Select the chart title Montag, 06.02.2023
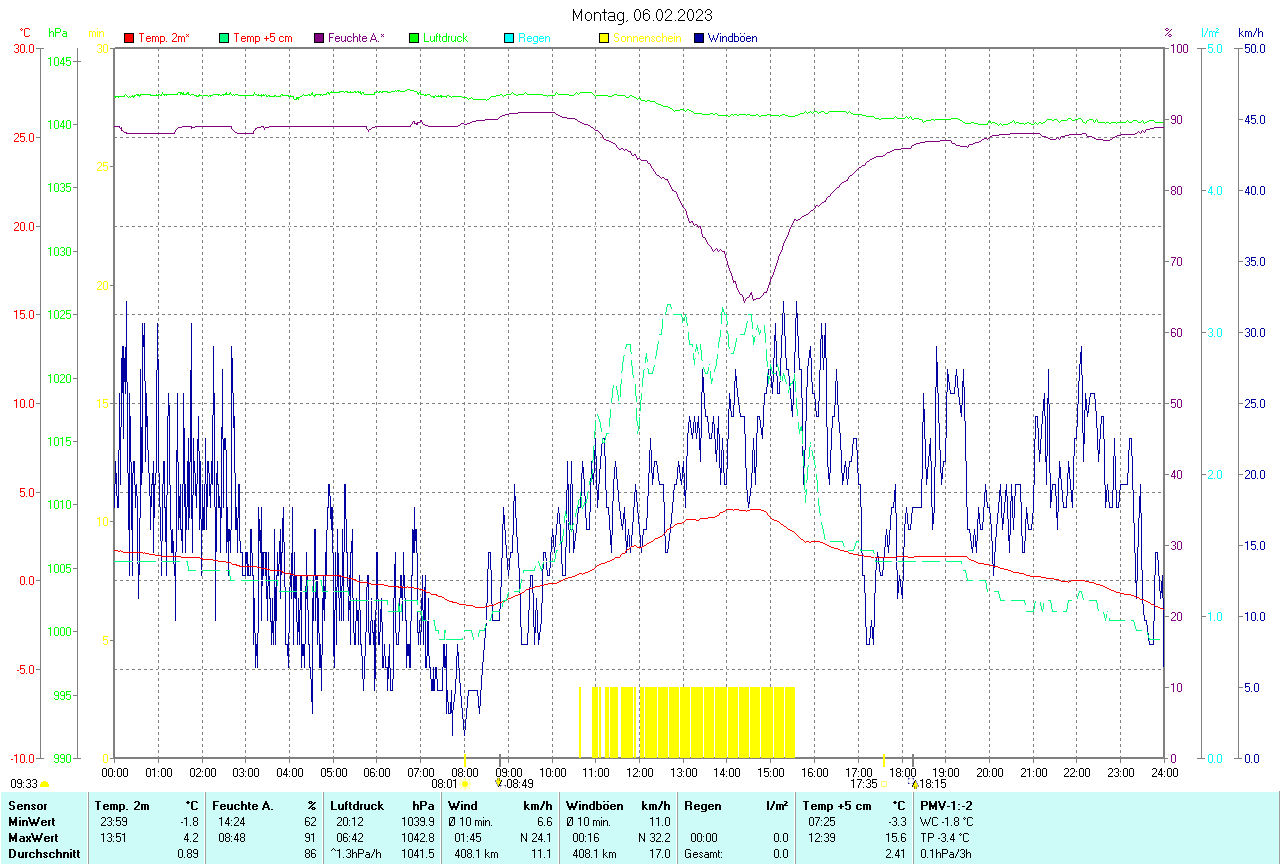 point(642,15)
